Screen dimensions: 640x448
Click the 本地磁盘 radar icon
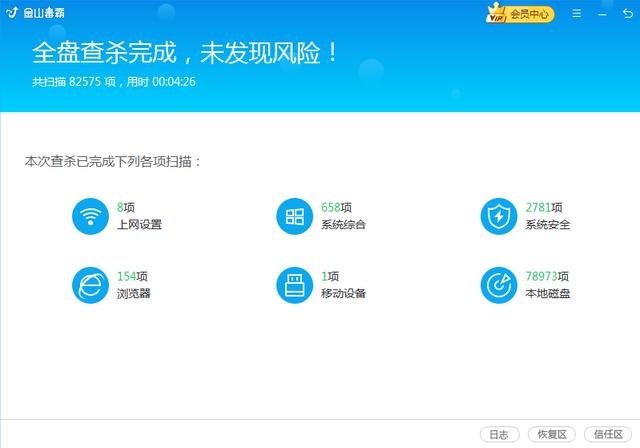[499, 285]
